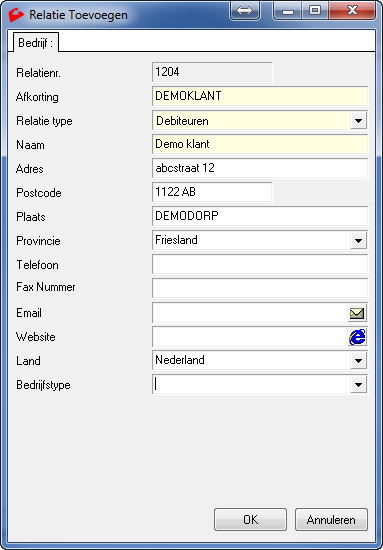Expand the Bedrijfstype dropdown arrow
Screen dimensions: 383x550
tap(358, 385)
